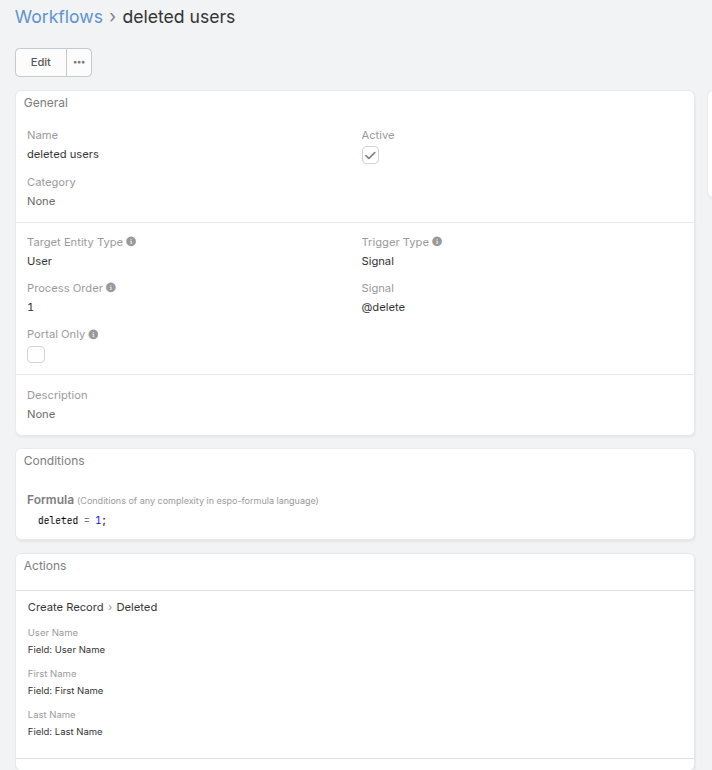Click the Trigger Type value 'Signal'
Screen dimensions: 712x770
[378, 261]
